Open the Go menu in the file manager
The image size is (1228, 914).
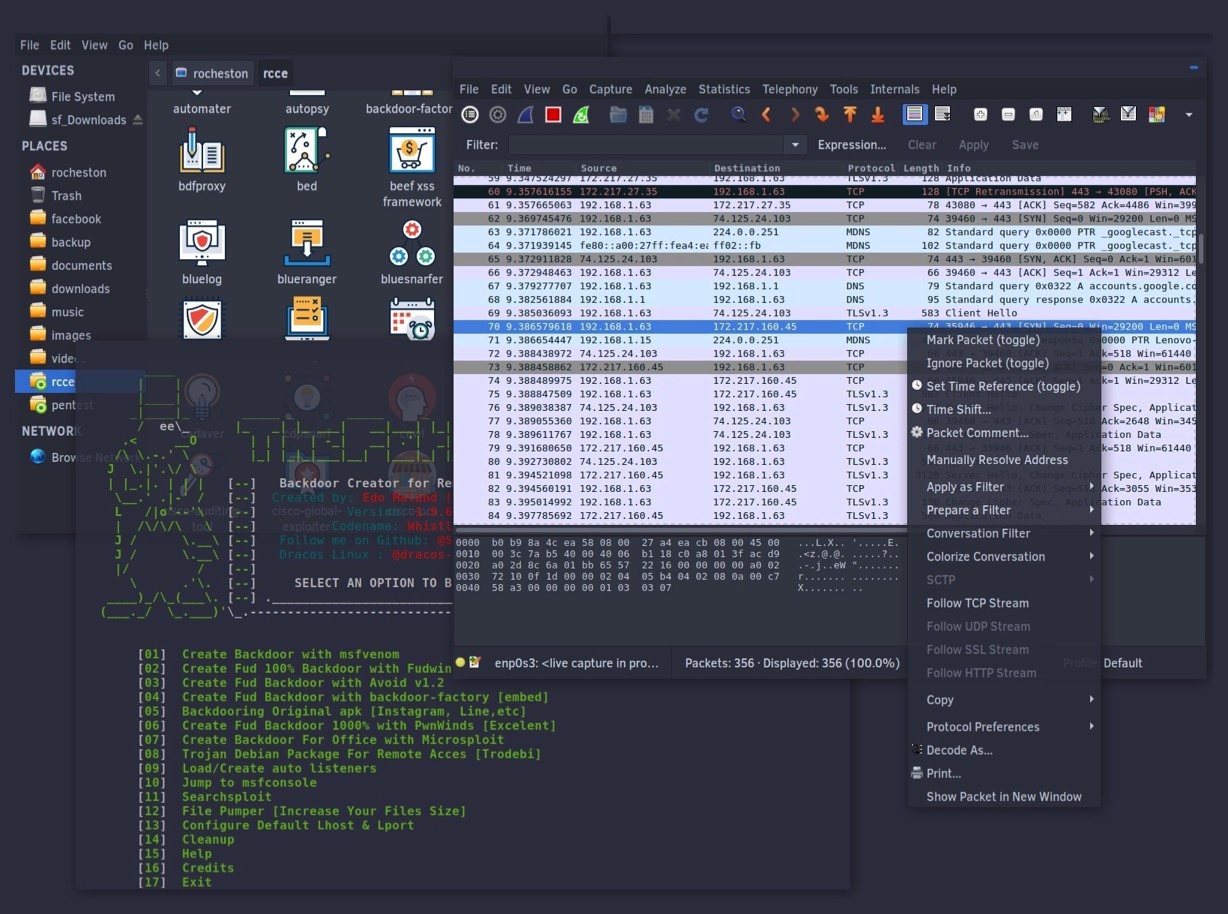tap(126, 45)
